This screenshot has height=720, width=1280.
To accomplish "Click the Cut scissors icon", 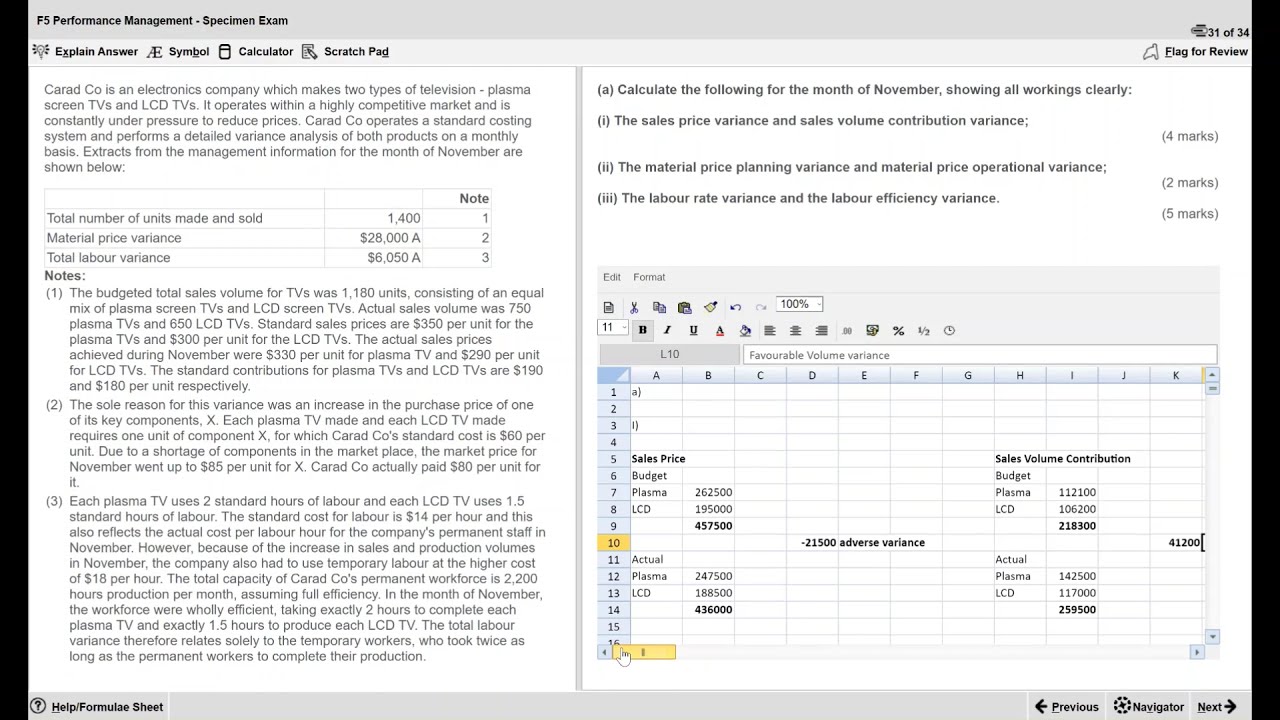I will pos(634,307).
